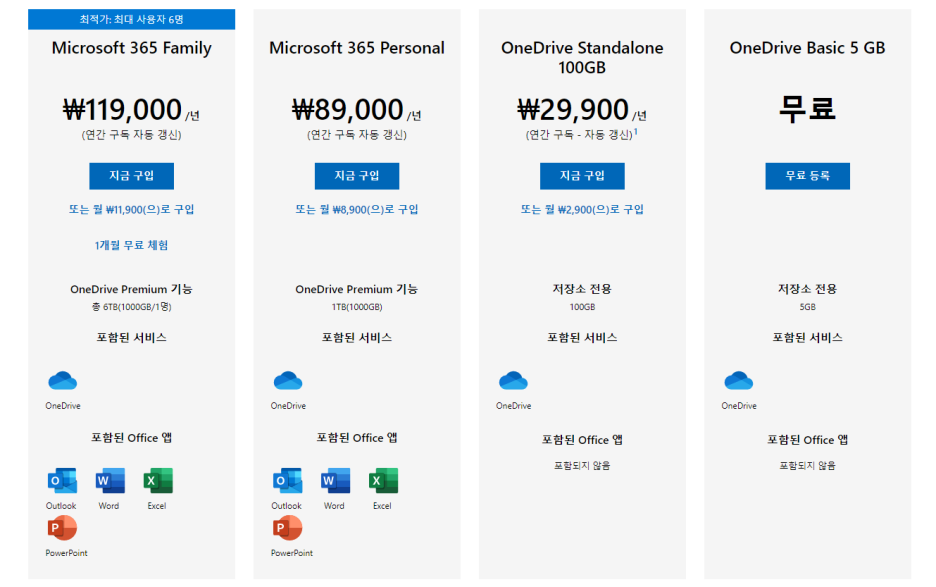Click 무료 등록 button for OneDrive Basic
Screen dimensions: 936x587
tap(807, 176)
